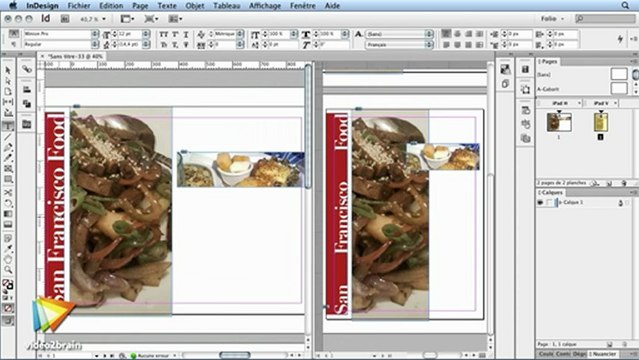
Task: Open the Bridge icon next to Id
Action: (x=65, y=19)
